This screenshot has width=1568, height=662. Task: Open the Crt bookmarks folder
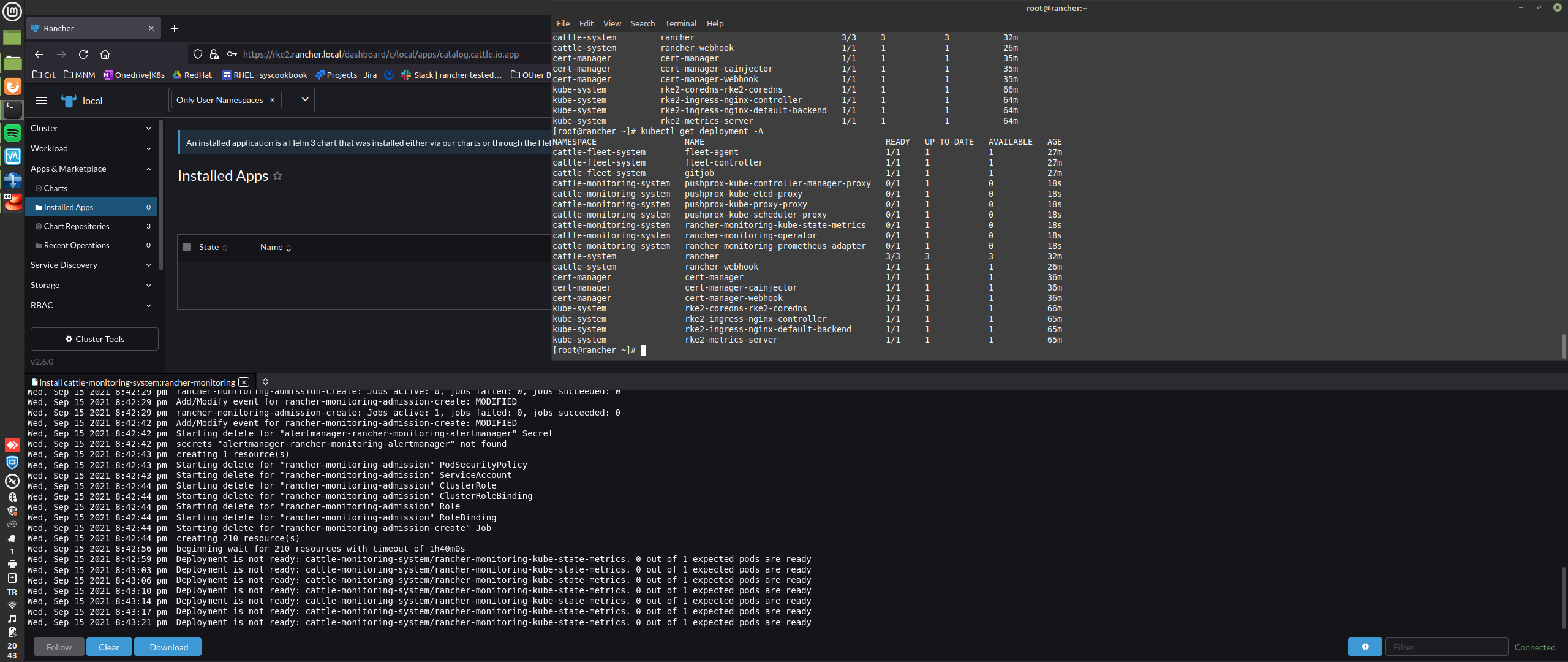pos(44,75)
